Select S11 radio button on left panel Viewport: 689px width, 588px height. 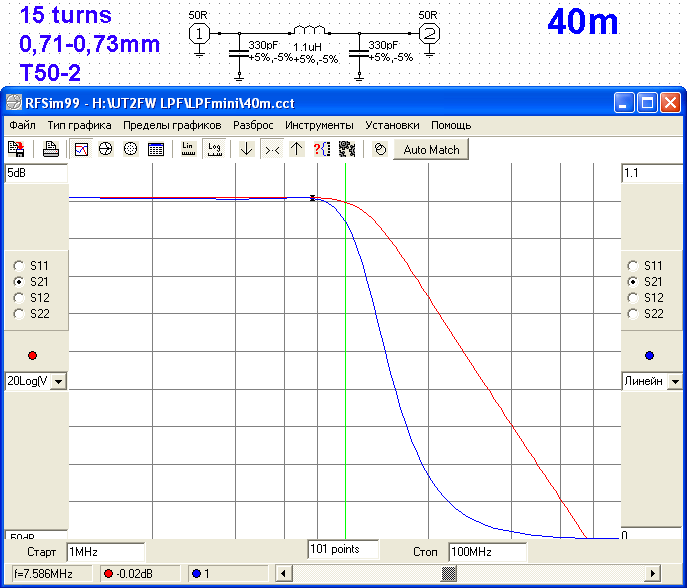[x=19, y=266]
